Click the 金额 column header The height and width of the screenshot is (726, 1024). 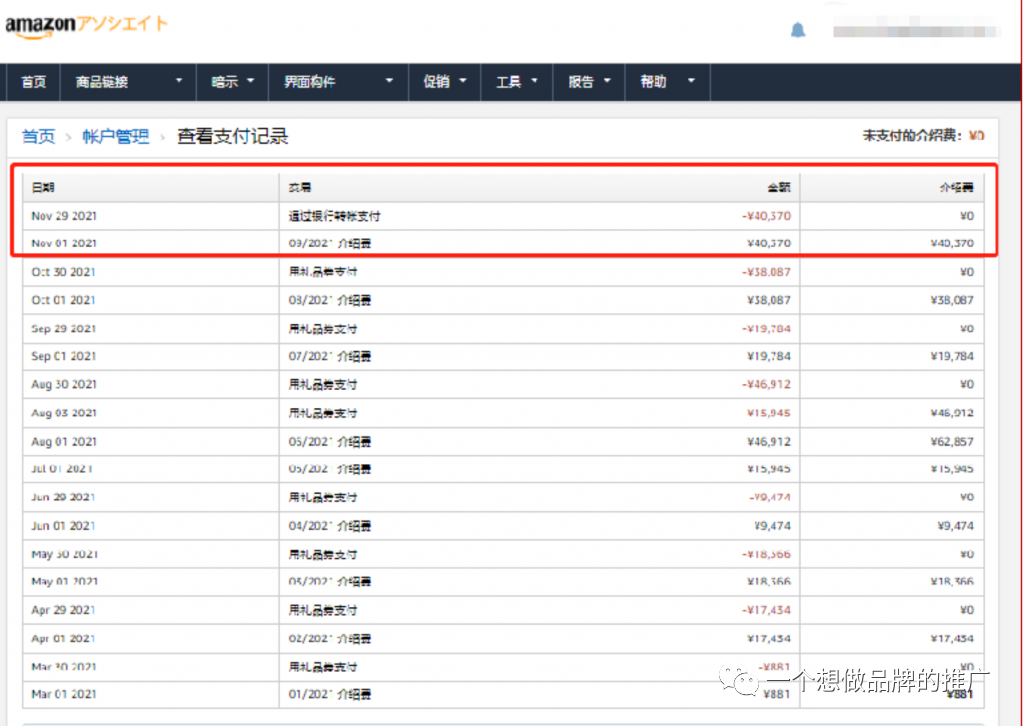pyautogui.click(x=778, y=188)
